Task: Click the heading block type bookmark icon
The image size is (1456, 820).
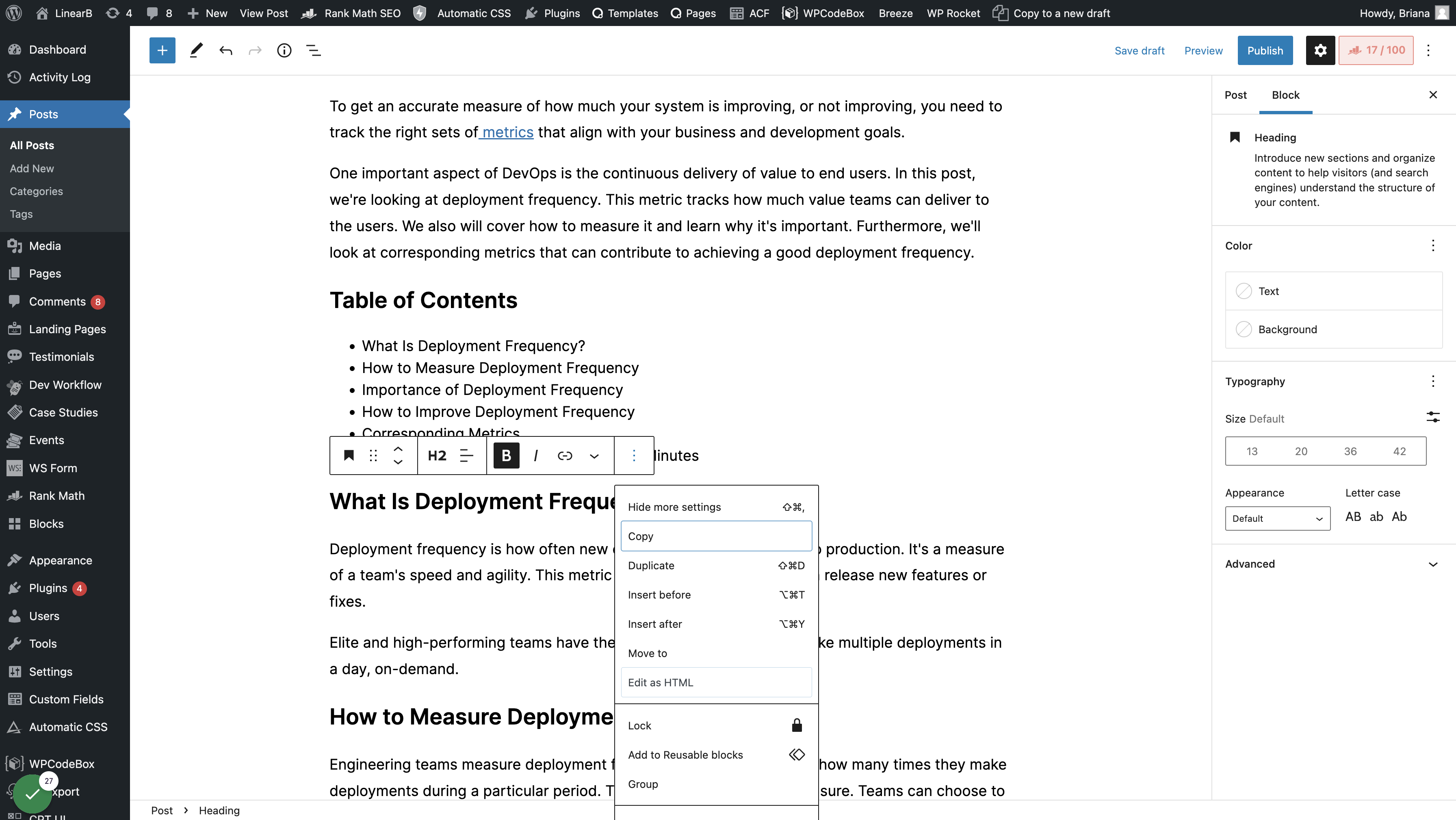Action: coord(349,455)
